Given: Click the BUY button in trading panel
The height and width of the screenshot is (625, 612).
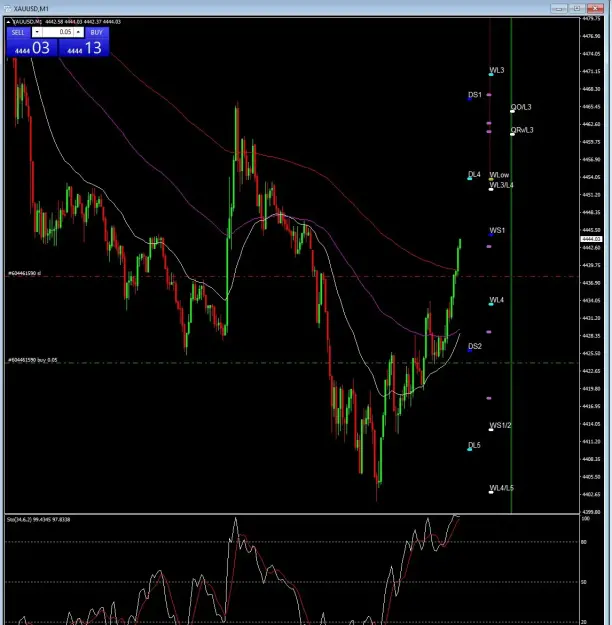Looking at the screenshot, I should click(x=96, y=32).
